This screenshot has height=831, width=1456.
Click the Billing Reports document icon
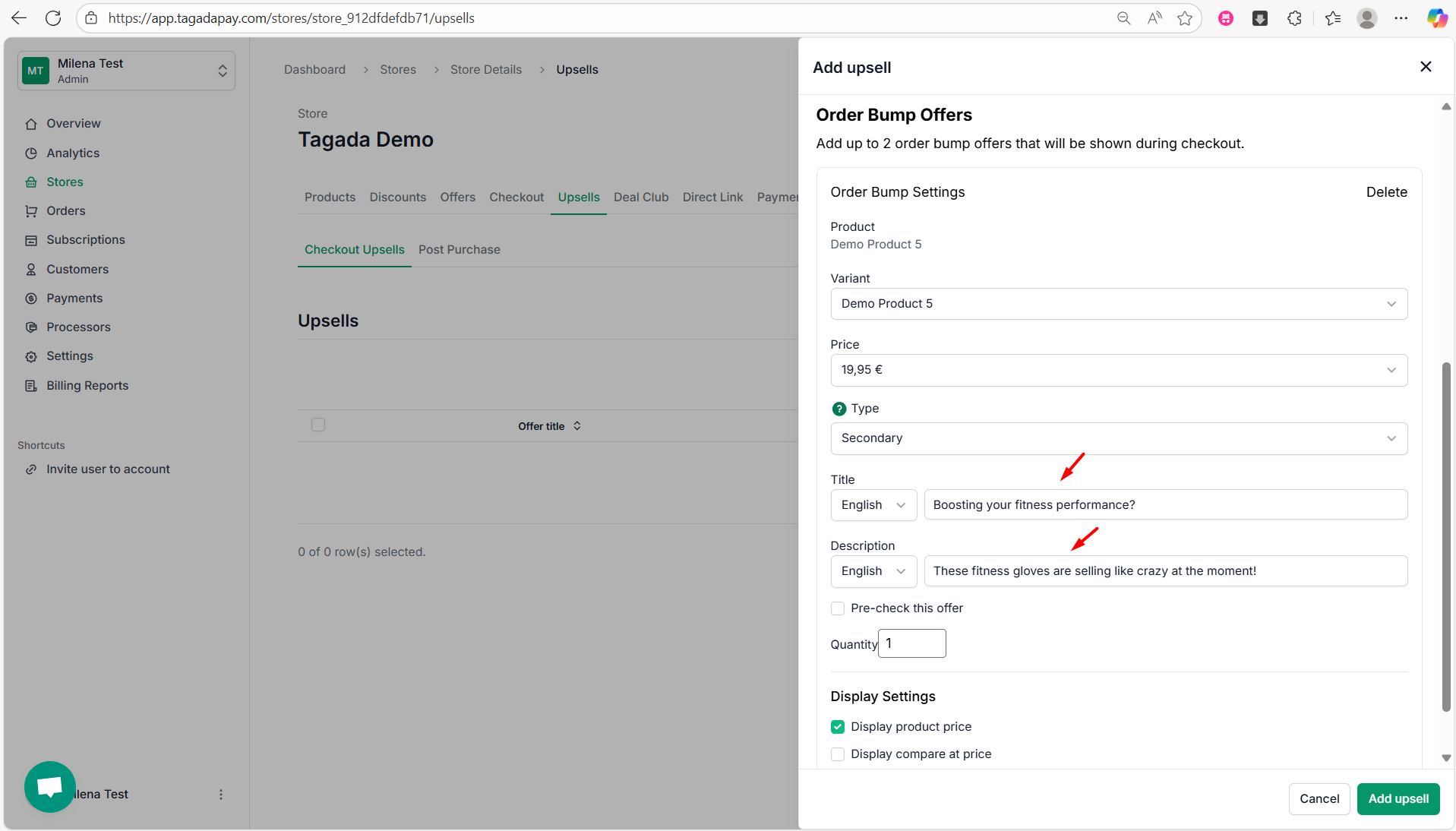pyautogui.click(x=31, y=386)
